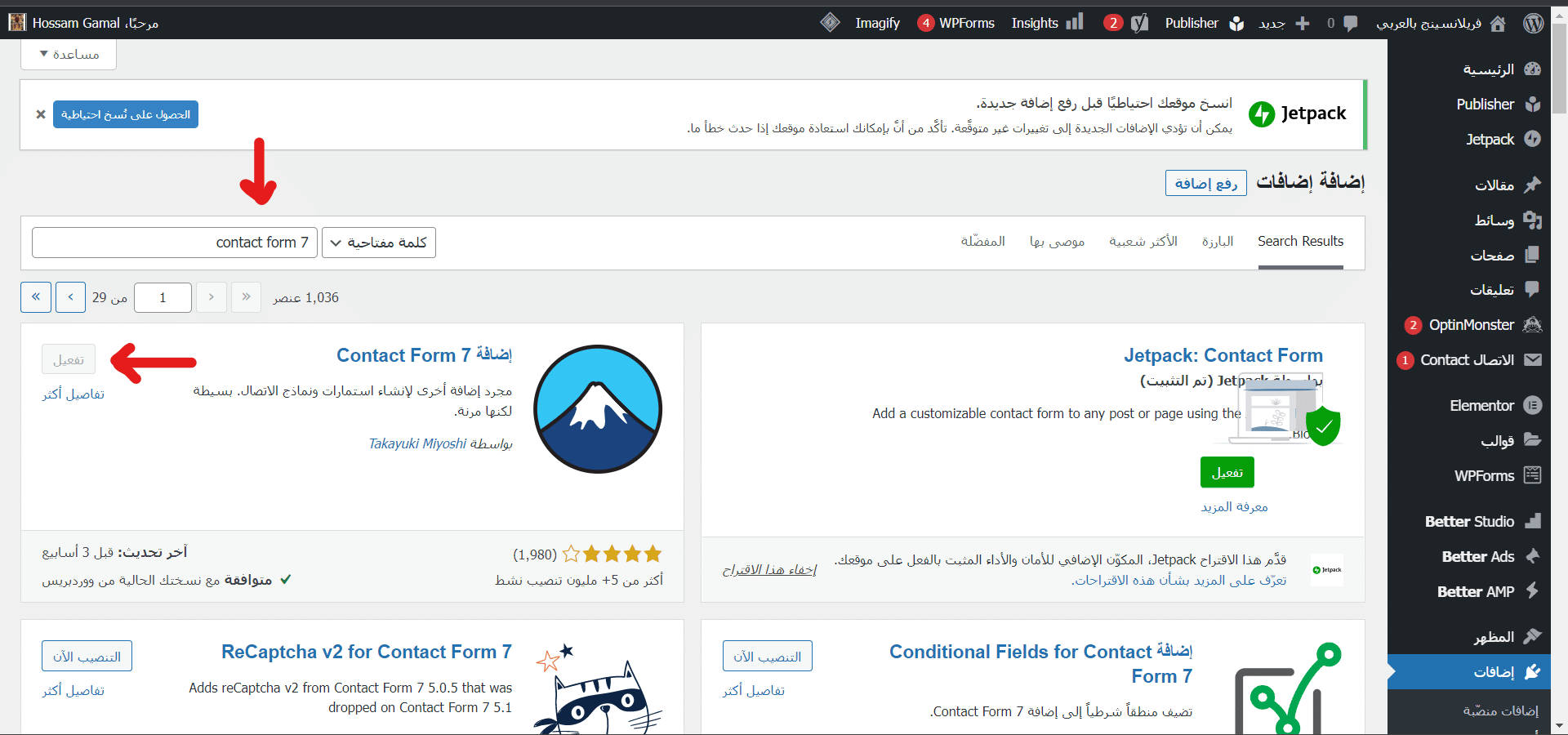Image resolution: width=1568 pixels, height=735 pixels.
Task: Dismiss the Jetpack backup notice
Action: (41, 114)
